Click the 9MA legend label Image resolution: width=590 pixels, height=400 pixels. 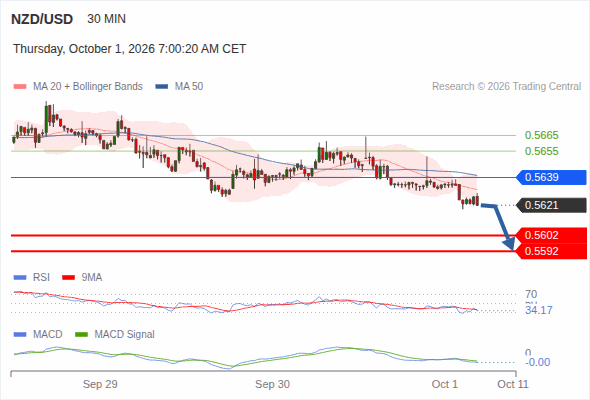tap(92, 277)
